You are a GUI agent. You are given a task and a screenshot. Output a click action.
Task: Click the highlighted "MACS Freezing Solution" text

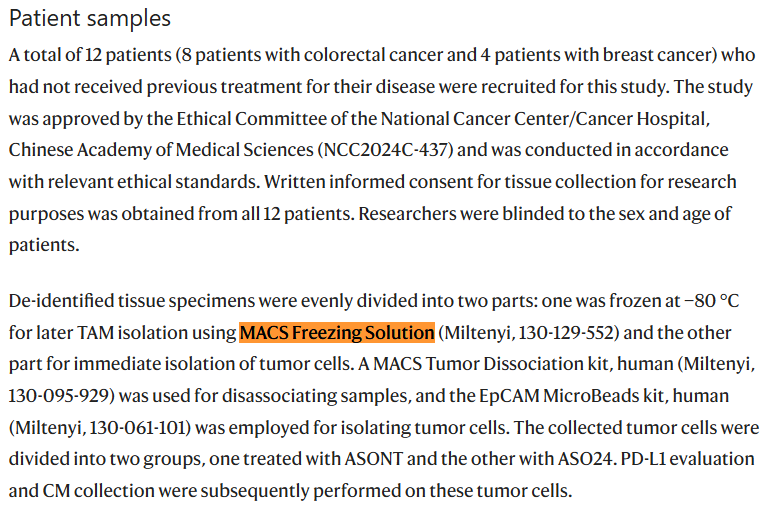point(337,332)
